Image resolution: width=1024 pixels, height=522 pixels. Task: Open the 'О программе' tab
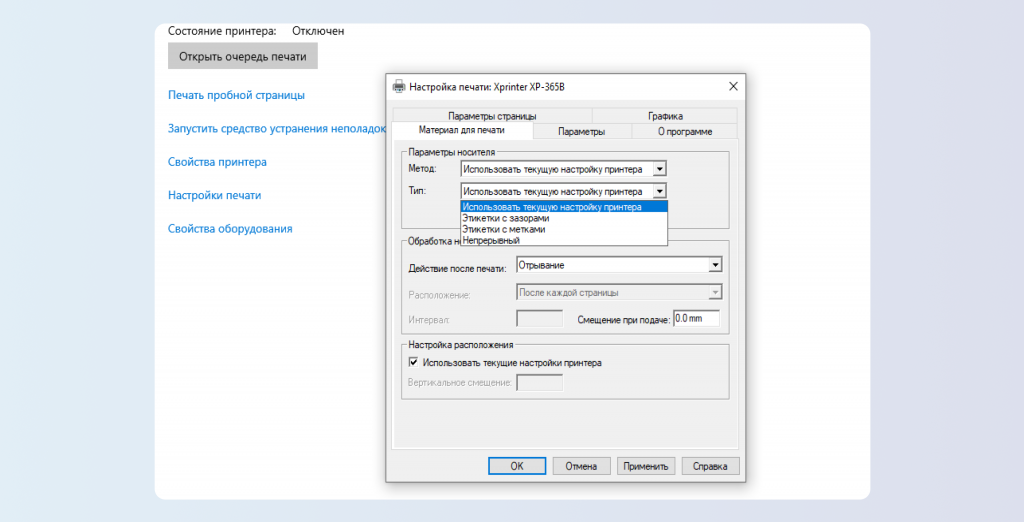pyautogui.click(x=685, y=131)
